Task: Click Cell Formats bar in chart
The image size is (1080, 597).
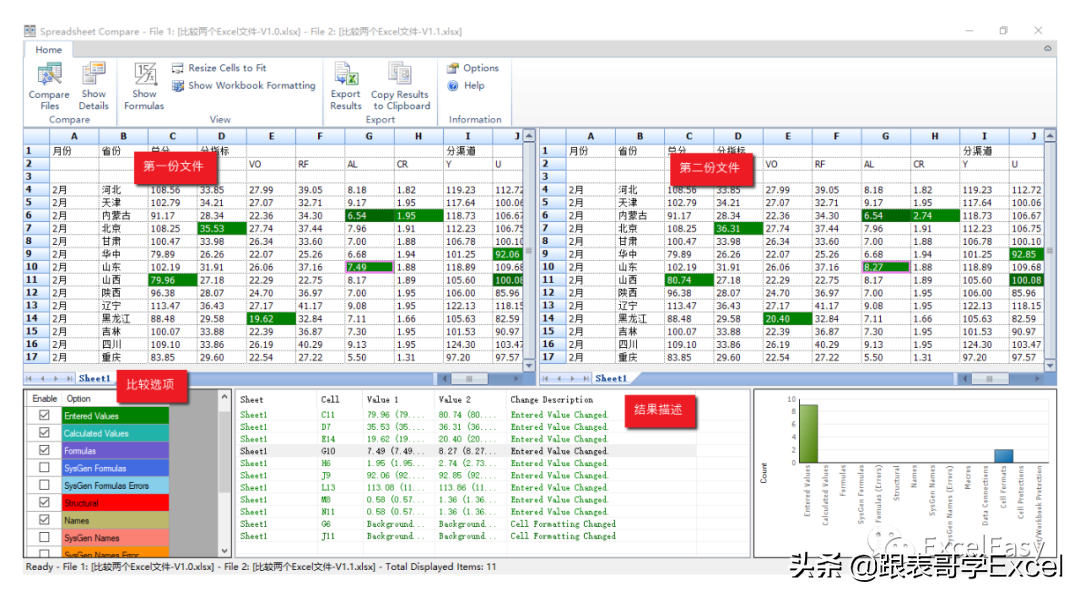Action: (1004, 456)
